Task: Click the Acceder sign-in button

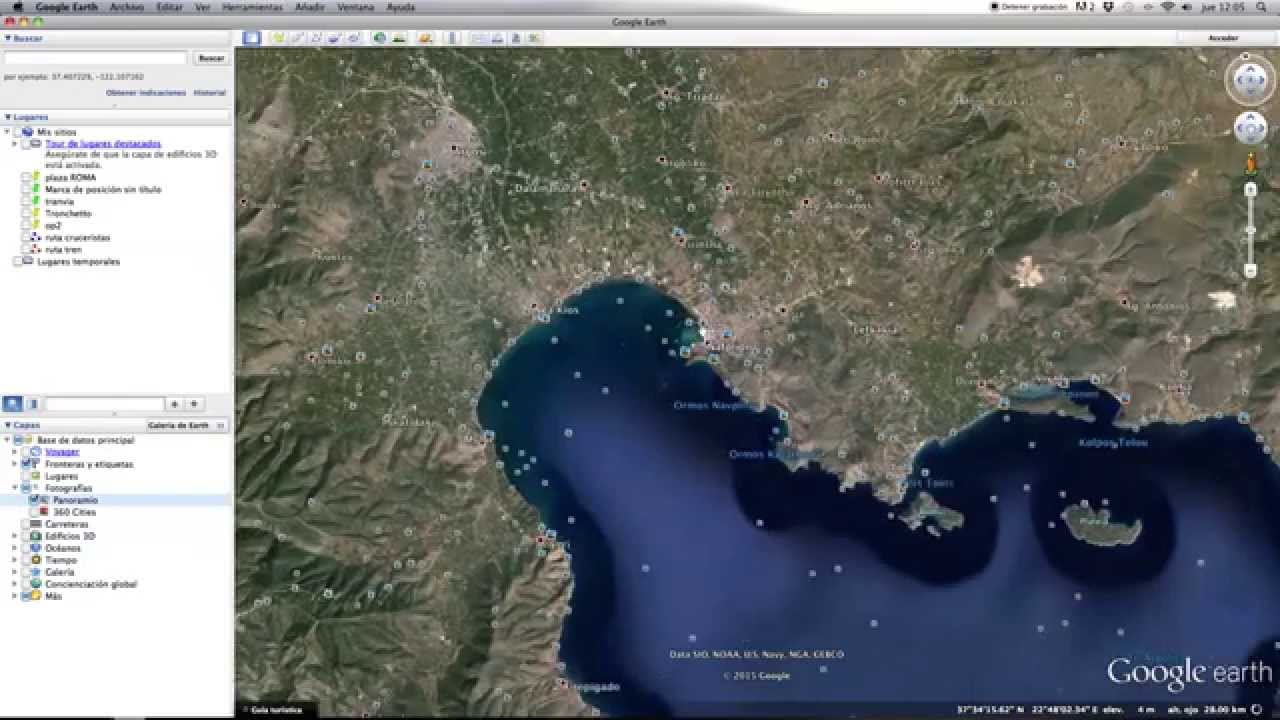Action: 1223,38
